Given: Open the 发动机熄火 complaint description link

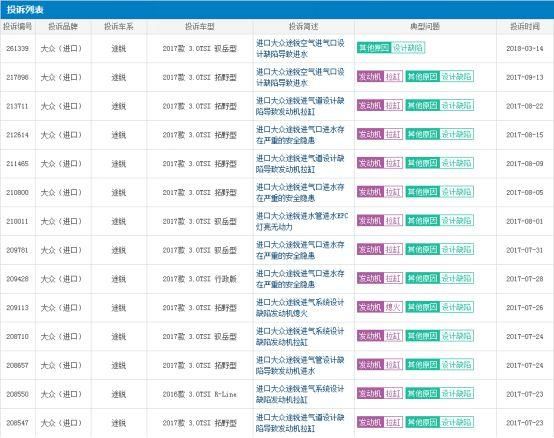Looking at the screenshot, I should (x=300, y=308).
